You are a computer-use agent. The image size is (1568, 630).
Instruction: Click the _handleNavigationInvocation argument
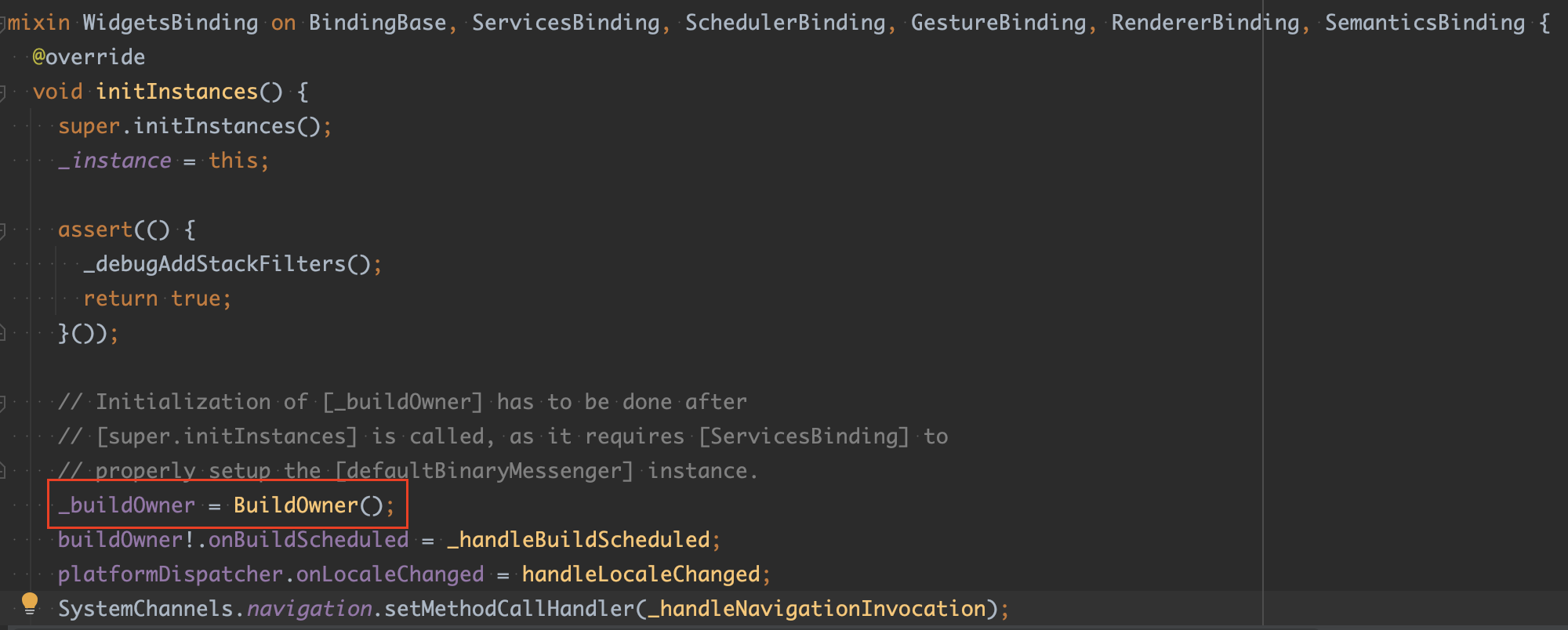822,609
